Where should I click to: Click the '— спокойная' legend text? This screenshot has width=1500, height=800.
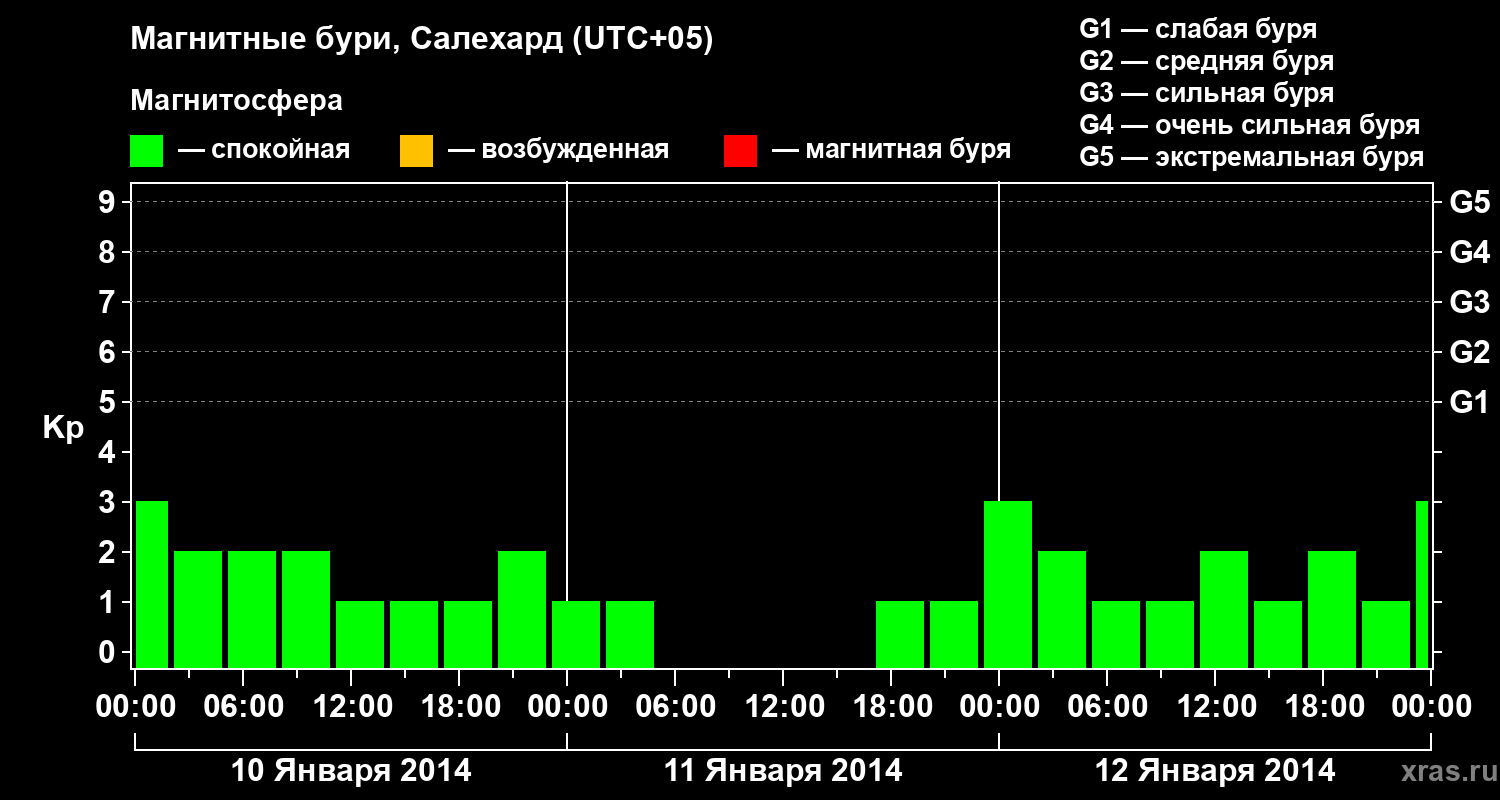[264, 151]
